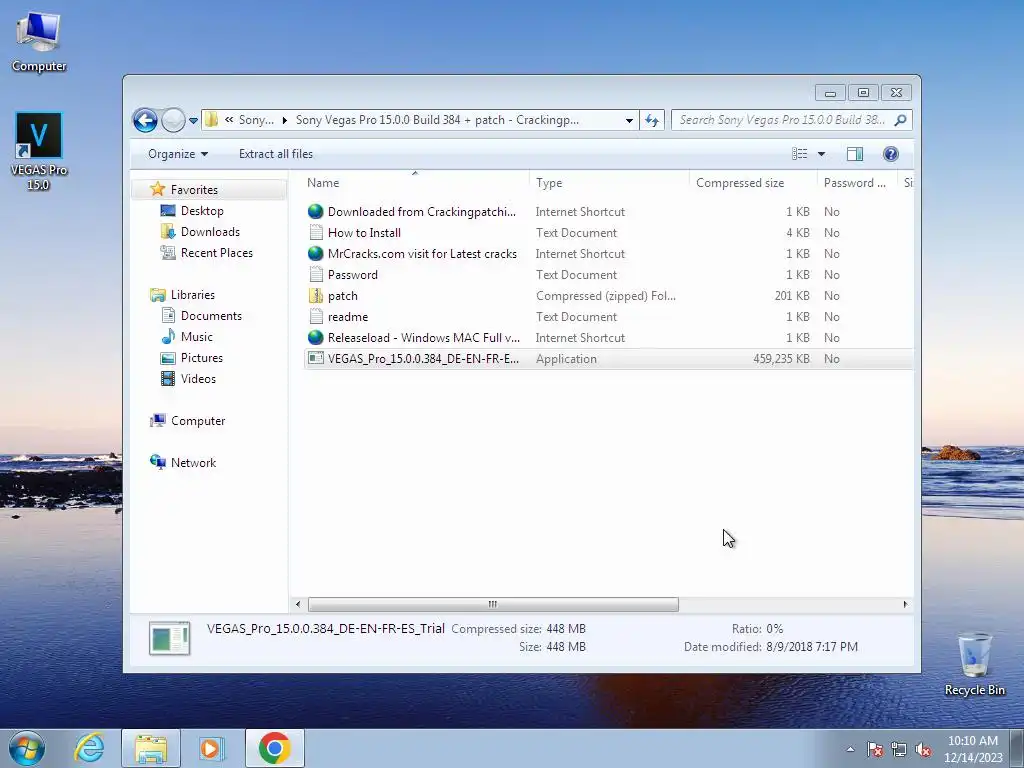
Task: Open Recent Places in Favorites
Action: pyautogui.click(x=217, y=253)
